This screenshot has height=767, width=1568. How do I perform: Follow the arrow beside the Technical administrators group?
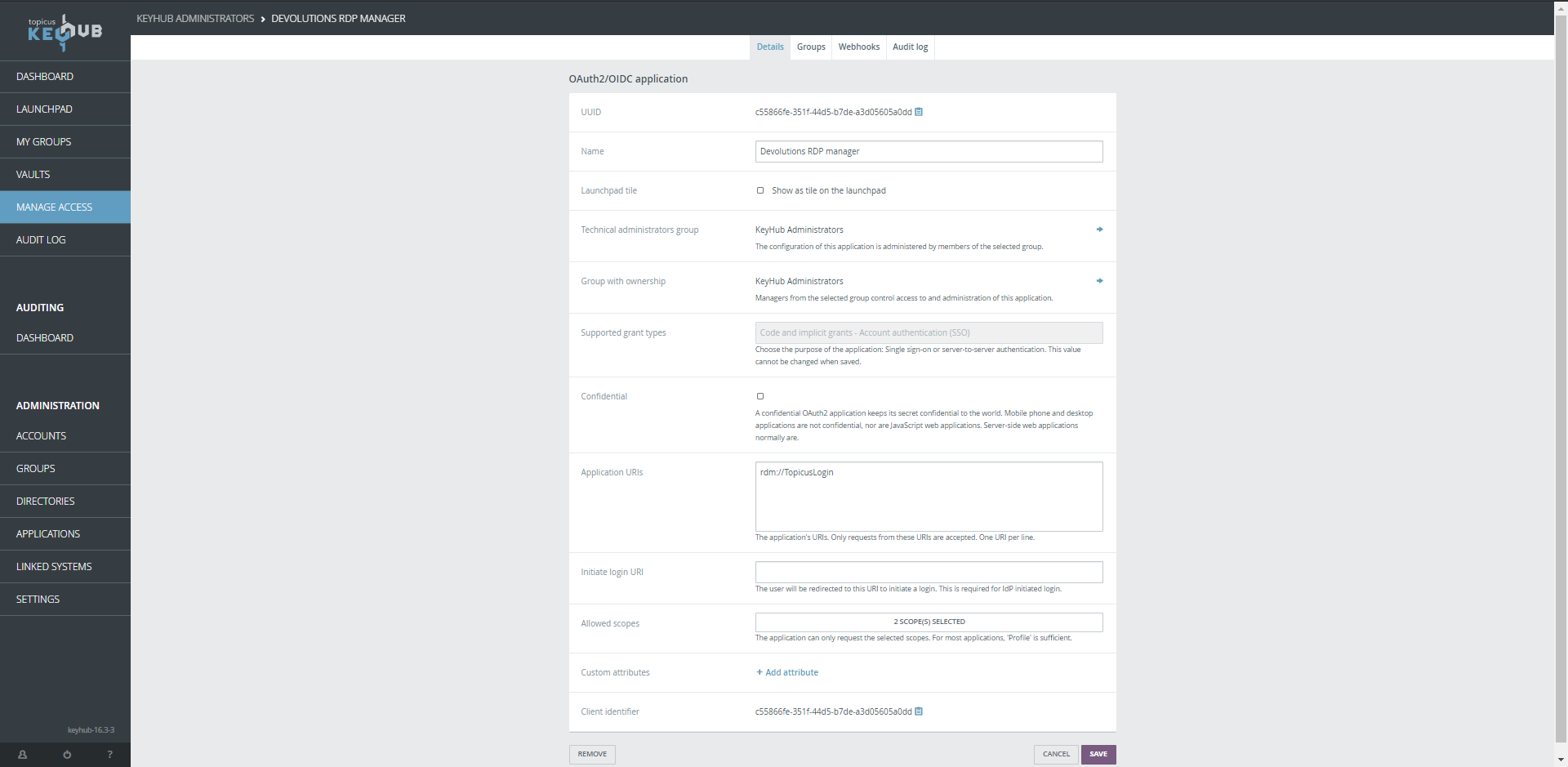[x=1099, y=230]
